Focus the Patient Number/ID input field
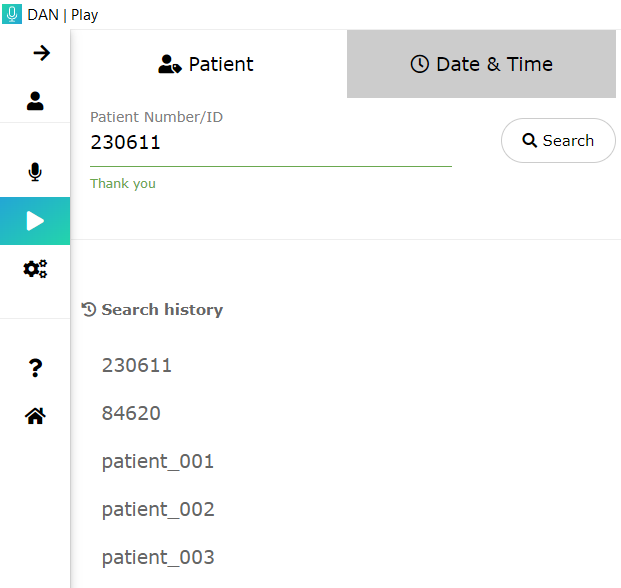The image size is (621, 588). (270, 144)
